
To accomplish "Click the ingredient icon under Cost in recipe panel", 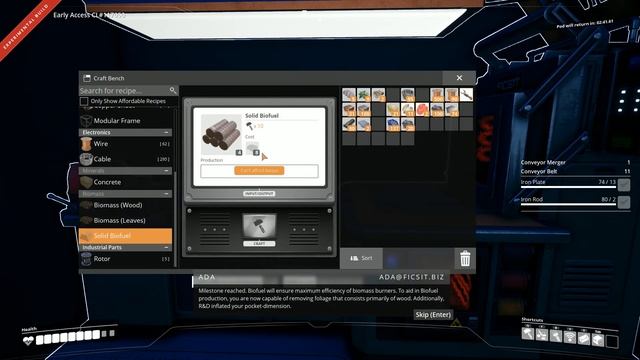I will (x=253, y=148).
